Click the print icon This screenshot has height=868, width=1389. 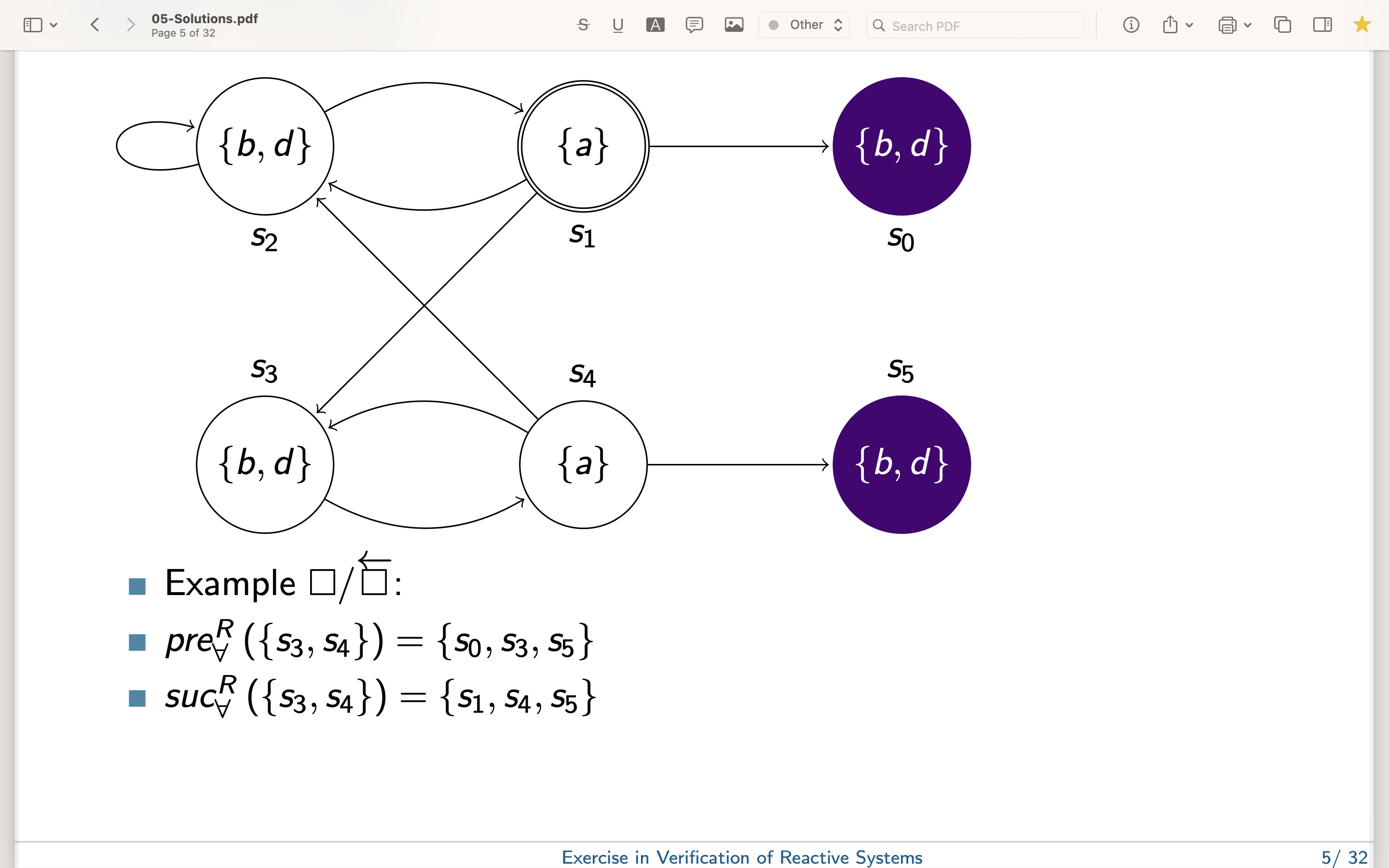1227,25
